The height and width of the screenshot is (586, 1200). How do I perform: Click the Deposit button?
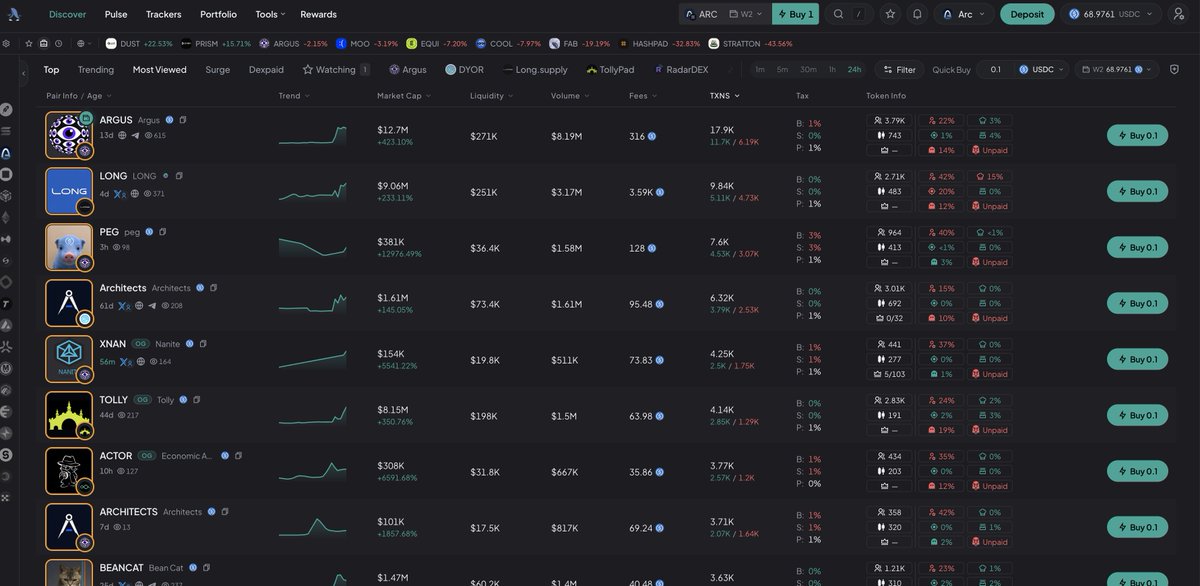pyautogui.click(x=1026, y=14)
